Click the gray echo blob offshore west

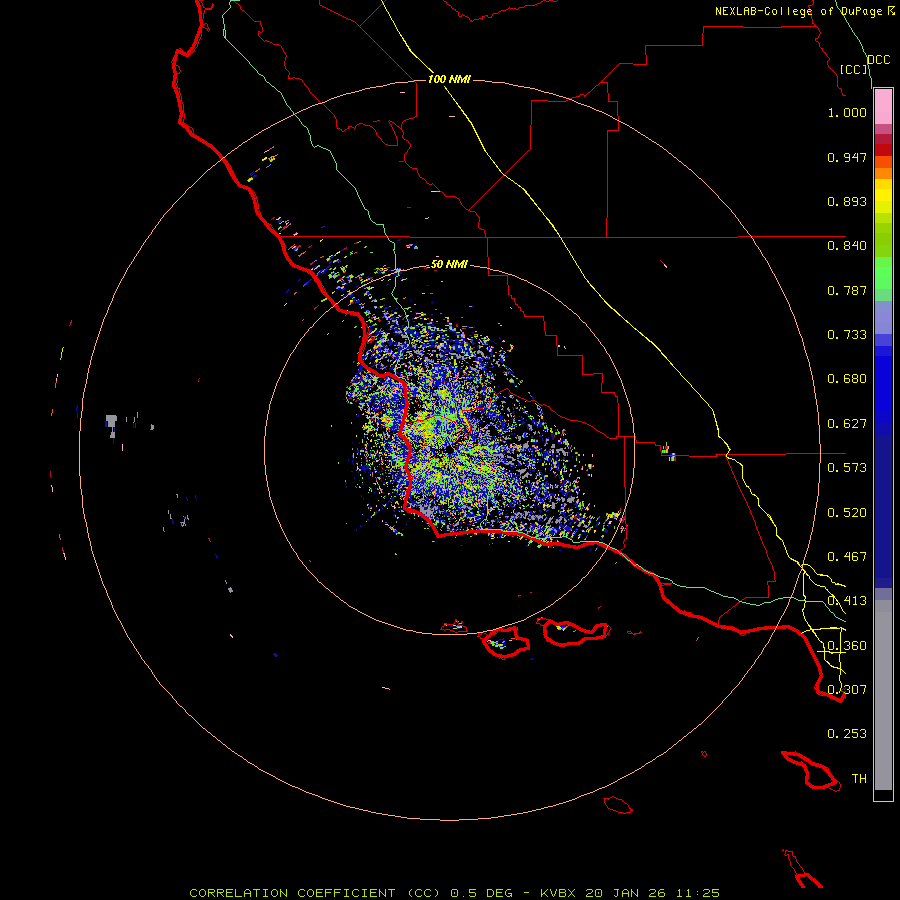(x=111, y=425)
